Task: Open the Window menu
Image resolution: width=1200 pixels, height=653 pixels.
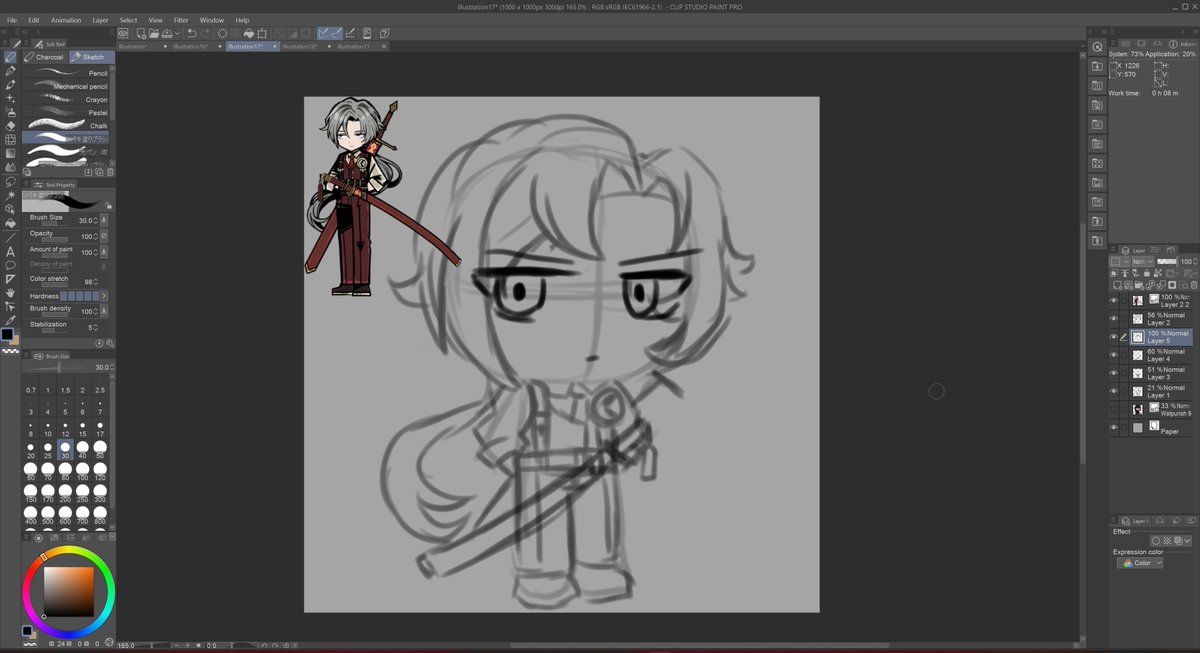Action: pos(212,20)
